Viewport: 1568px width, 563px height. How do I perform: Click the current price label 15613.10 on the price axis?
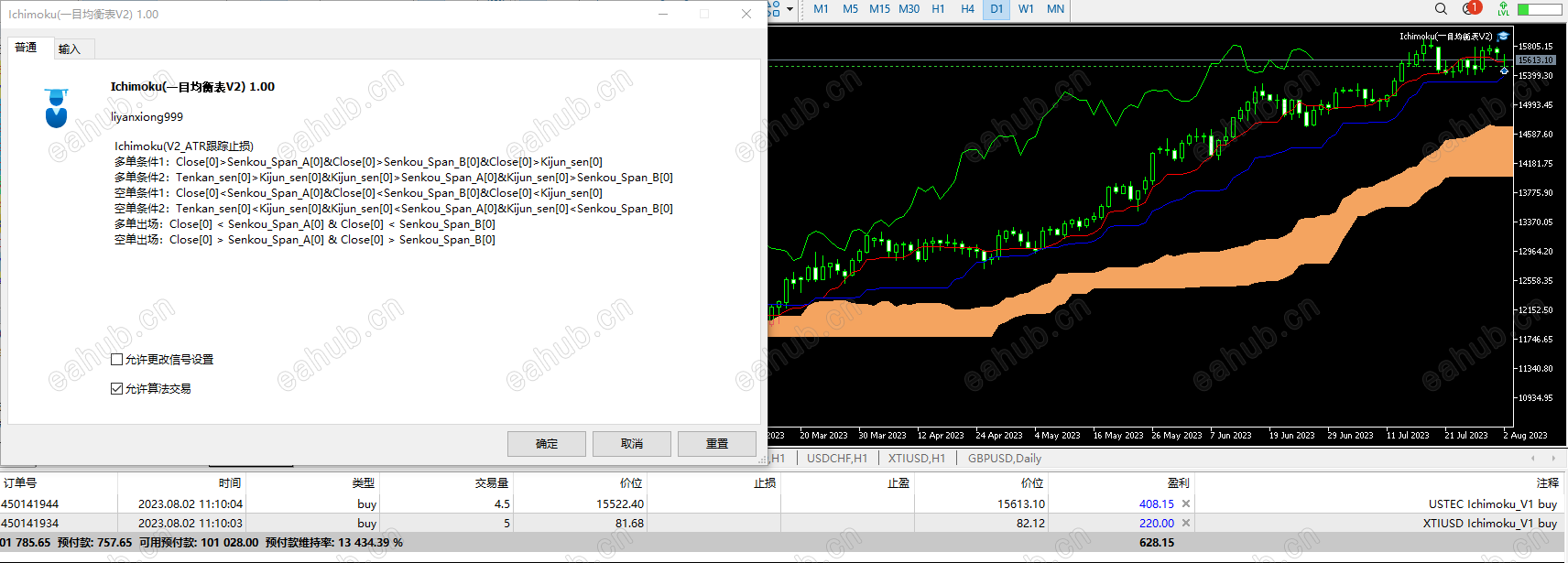click(x=1536, y=60)
